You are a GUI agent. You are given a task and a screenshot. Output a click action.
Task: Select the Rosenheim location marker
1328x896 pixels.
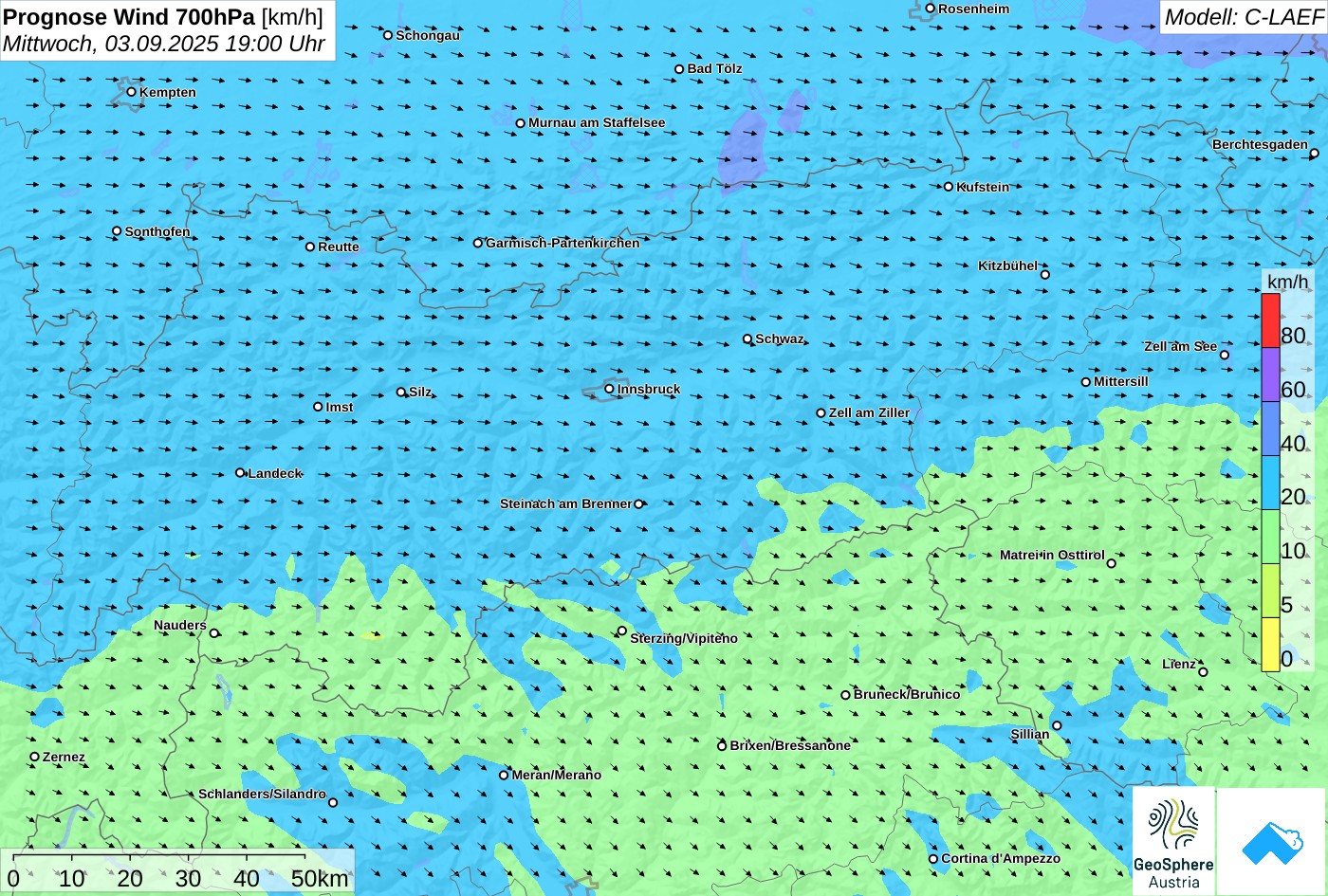[930, 9]
